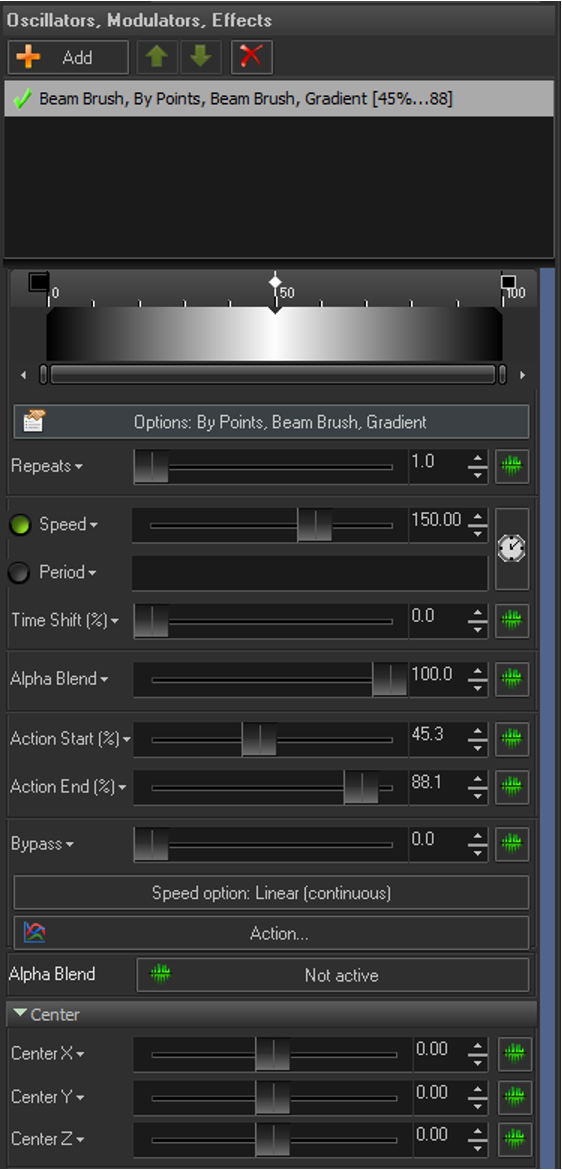The width and height of the screenshot is (562, 1170).
Task: Collapse the Center section
Action: pyautogui.click(x=20, y=1014)
